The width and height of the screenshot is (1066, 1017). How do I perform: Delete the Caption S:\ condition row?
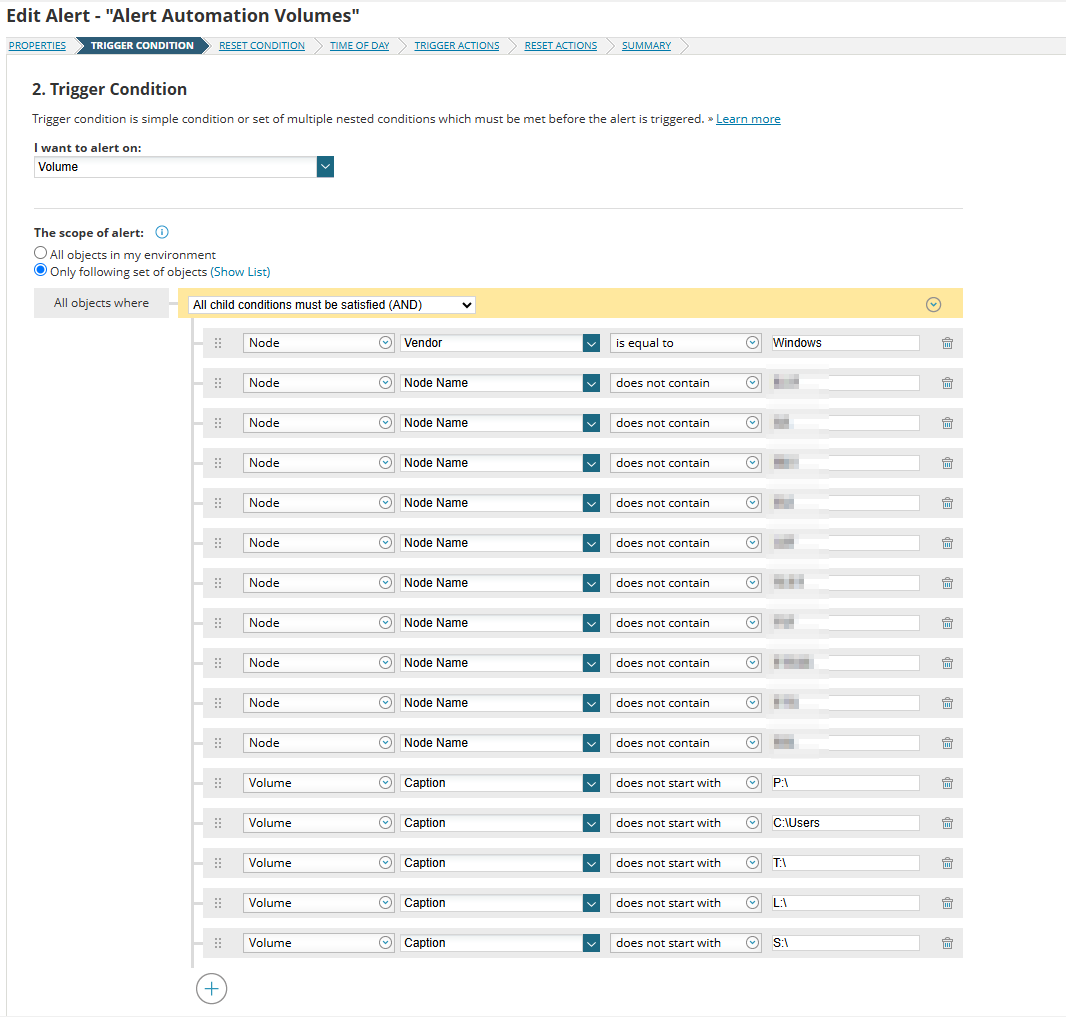click(947, 943)
